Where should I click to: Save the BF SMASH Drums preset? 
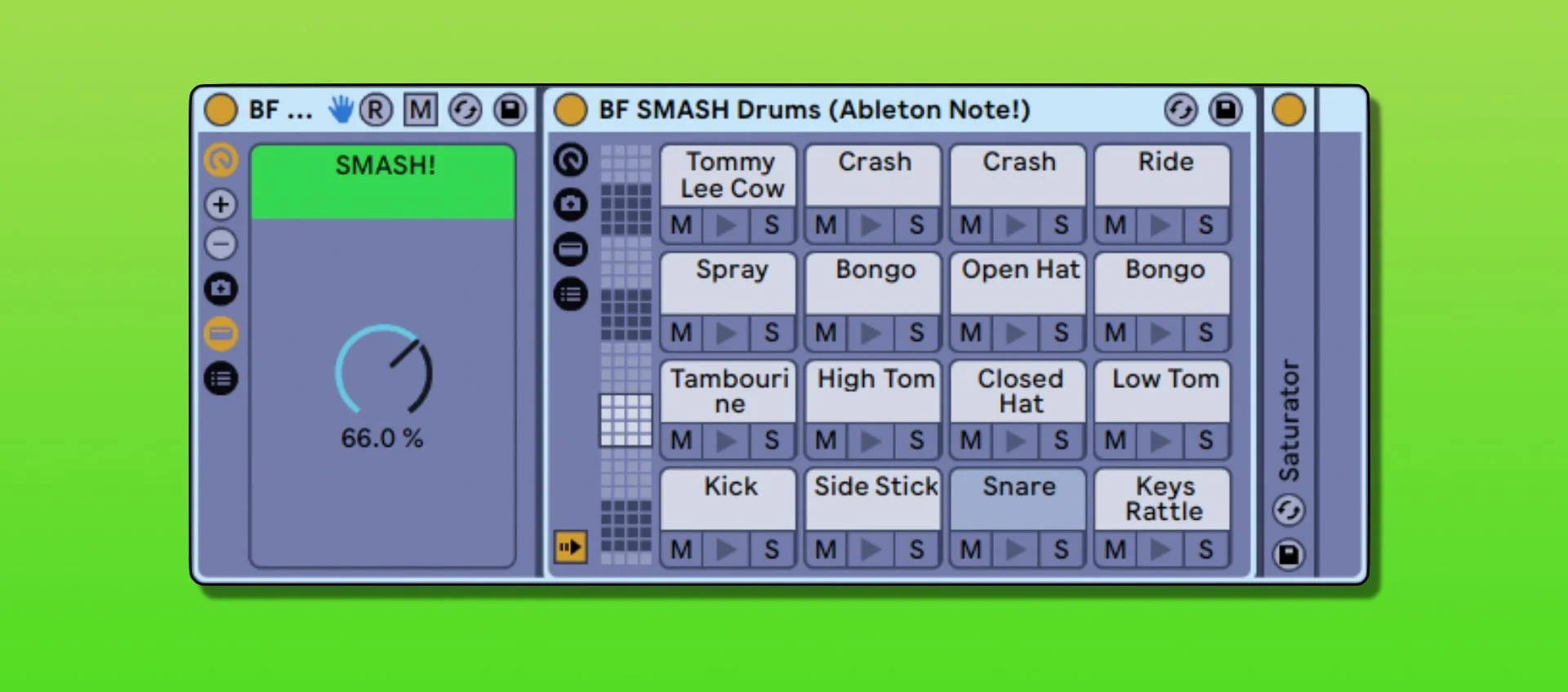(1226, 109)
